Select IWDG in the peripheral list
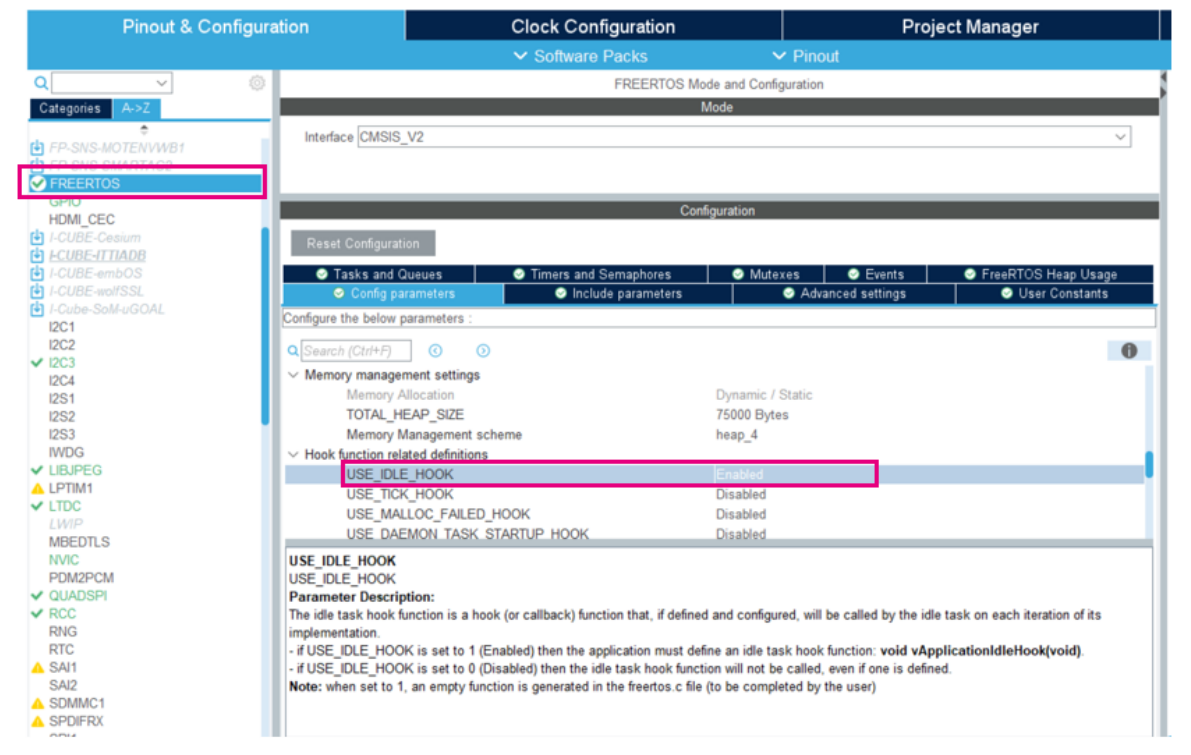The height and width of the screenshot is (755, 1191). coord(67,453)
